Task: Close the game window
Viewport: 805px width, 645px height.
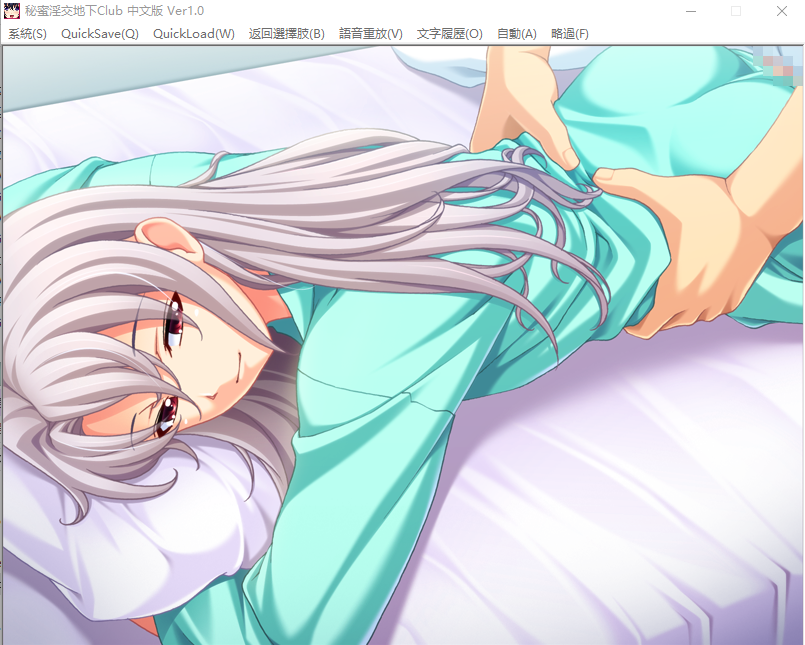Action: pyautogui.click(x=781, y=11)
